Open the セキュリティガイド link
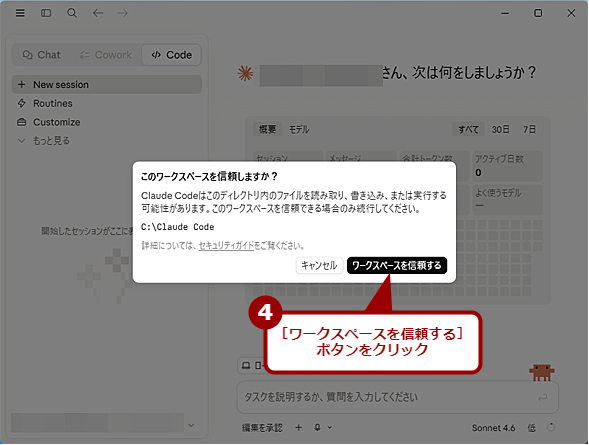 [226, 246]
